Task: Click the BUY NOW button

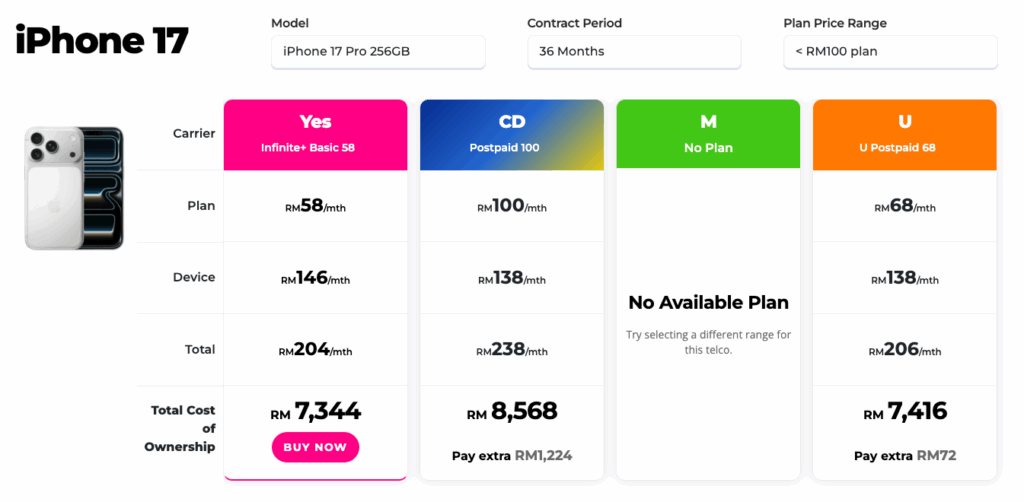Action: (x=315, y=447)
